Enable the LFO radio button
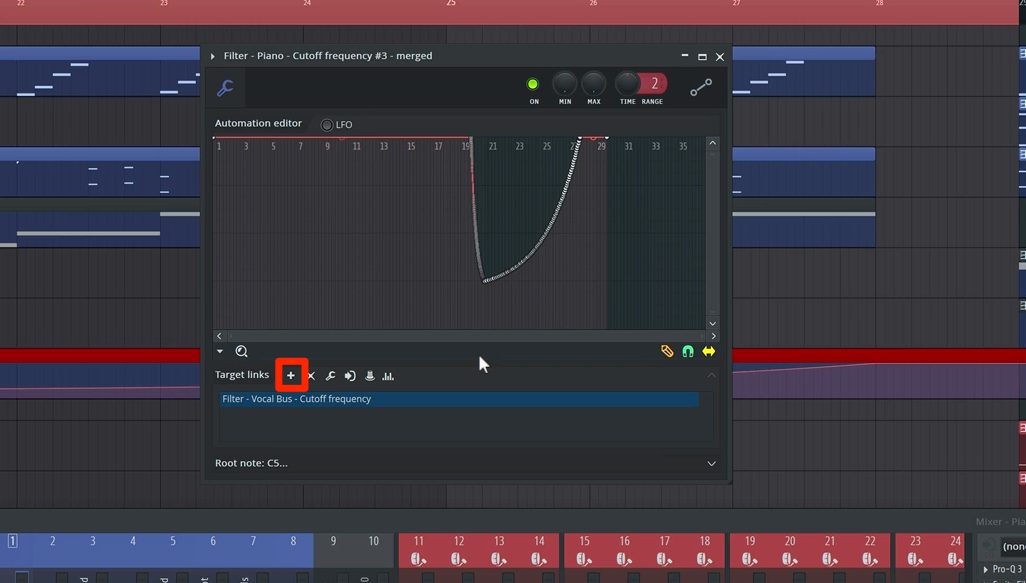The height and width of the screenshot is (583, 1026). 327,125
